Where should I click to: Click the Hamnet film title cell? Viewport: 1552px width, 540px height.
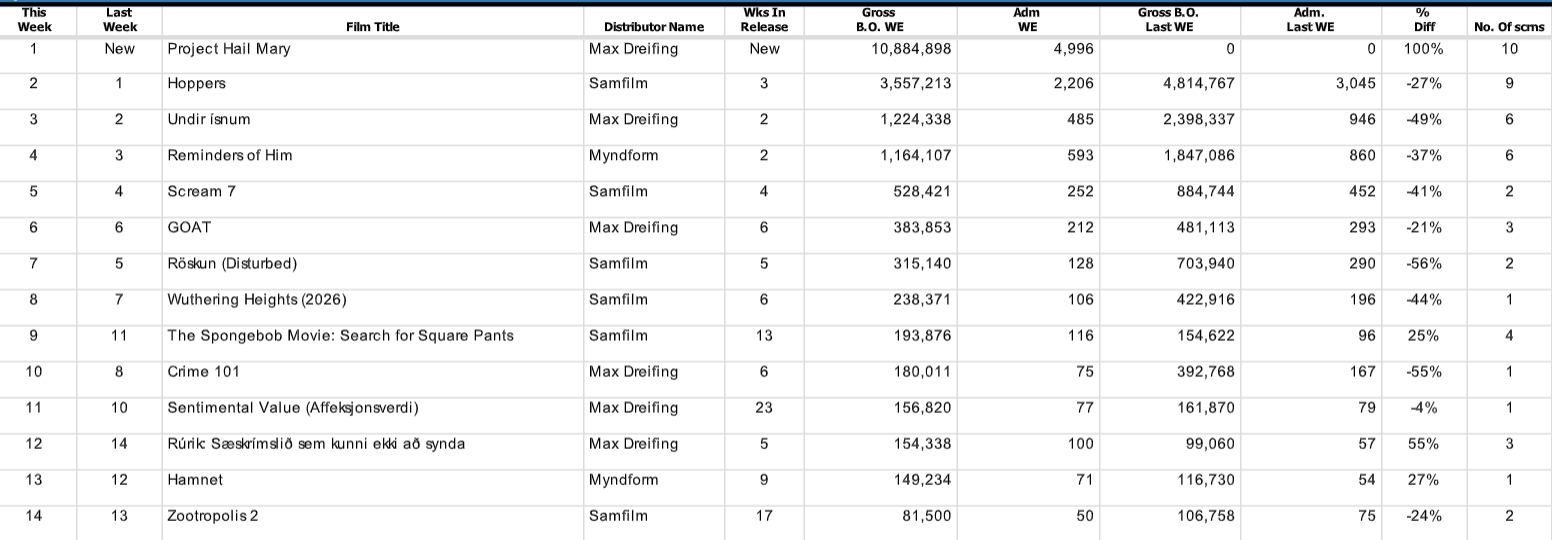click(193, 480)
